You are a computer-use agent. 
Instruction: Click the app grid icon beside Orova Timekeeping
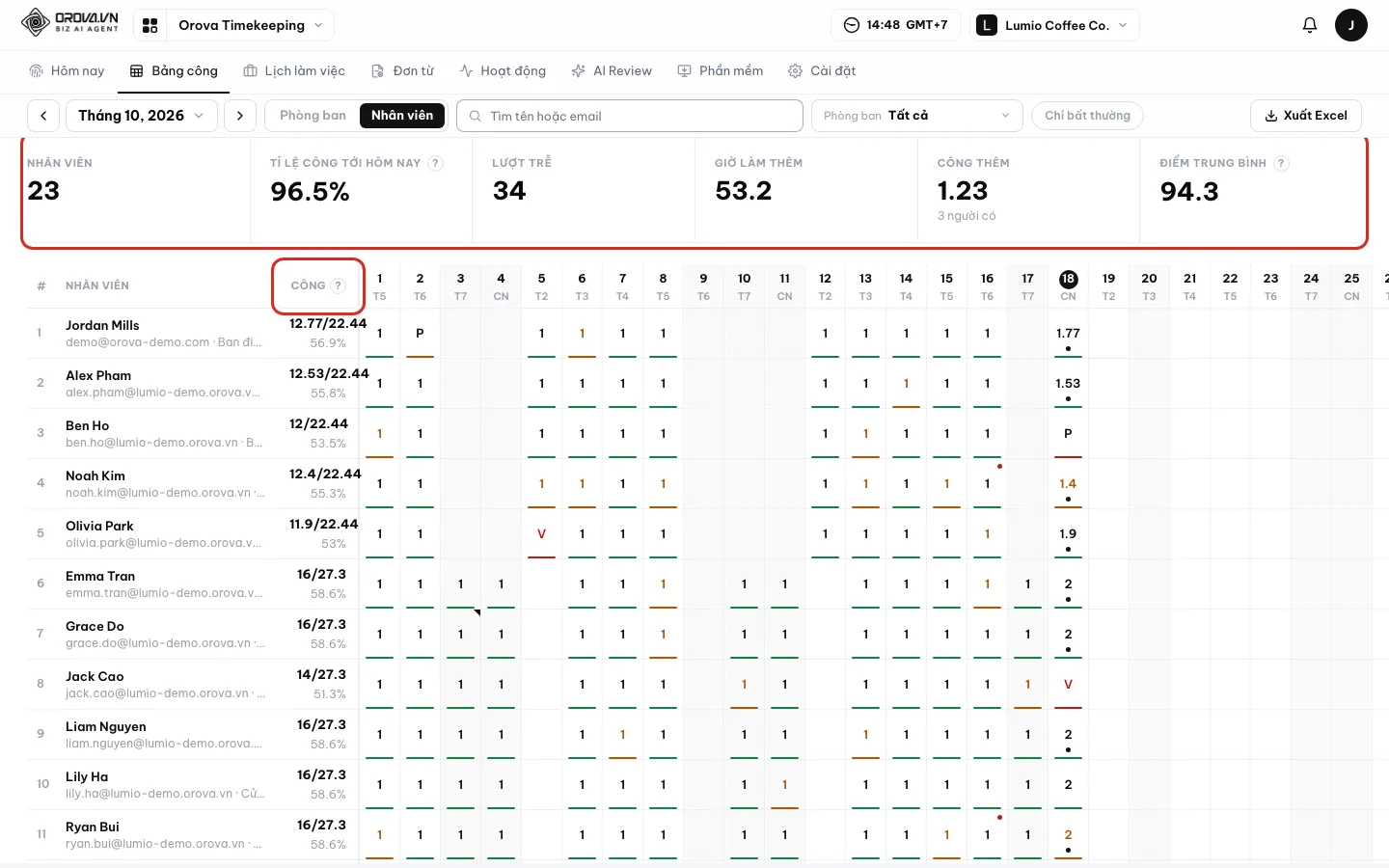click(150, 25)
